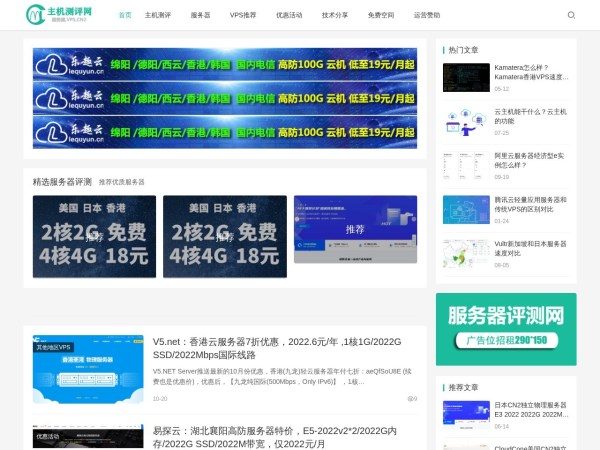Read the 腾讯云轻量应用服务器和传统VPS article
The width and height of the screenshot is (600, 450).
pos(530,204)
